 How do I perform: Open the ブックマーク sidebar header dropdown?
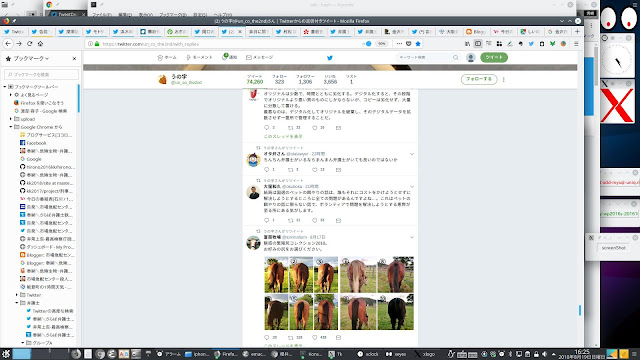pyautogui.click(x=27, y=59)
